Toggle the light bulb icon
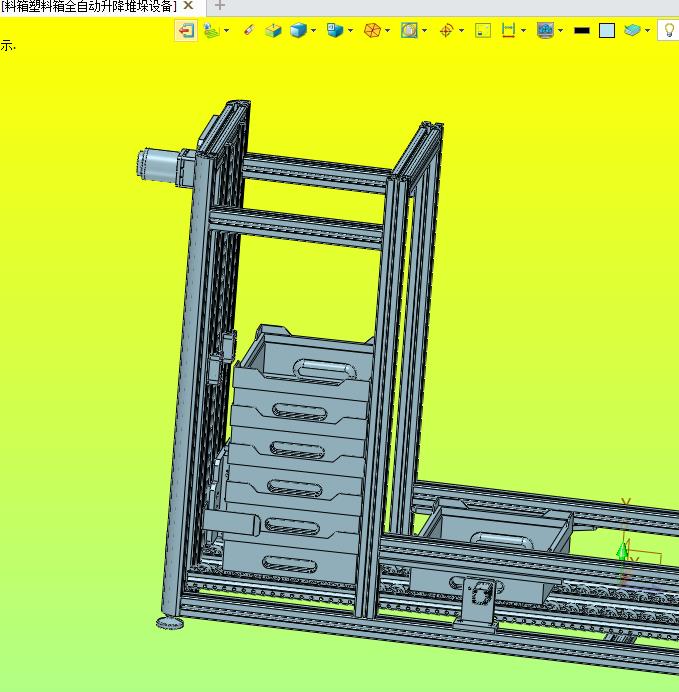 [x=669, y=30]
